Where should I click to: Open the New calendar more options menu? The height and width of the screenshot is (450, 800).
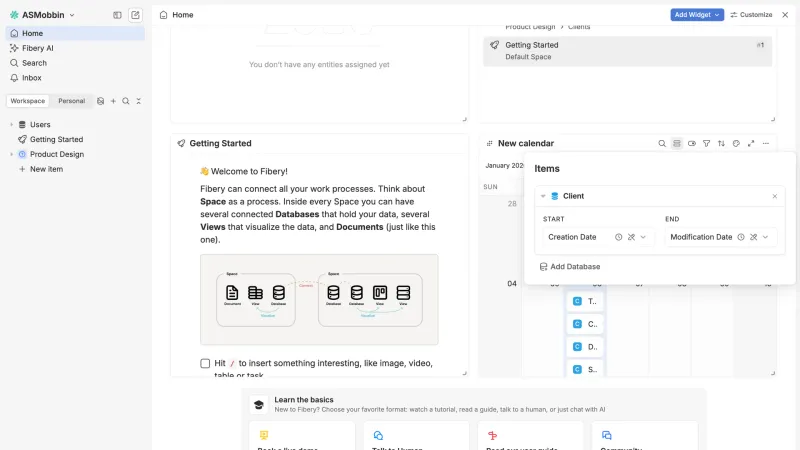[x=765, y=143]
